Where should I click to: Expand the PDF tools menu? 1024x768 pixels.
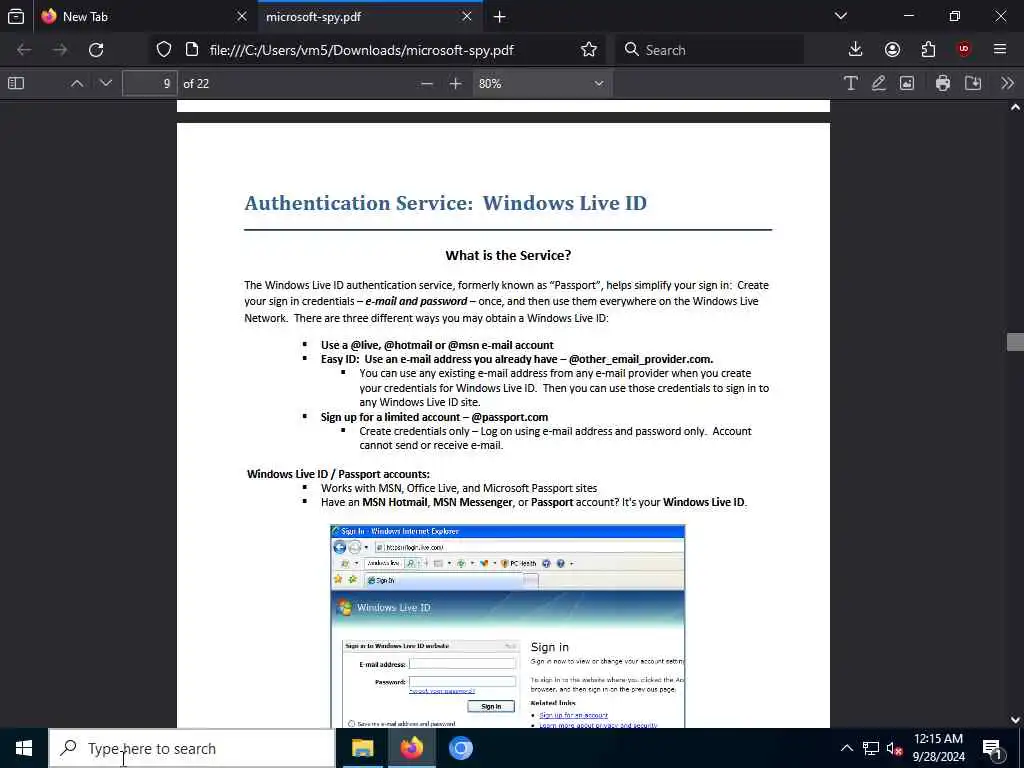[1007, 84]
